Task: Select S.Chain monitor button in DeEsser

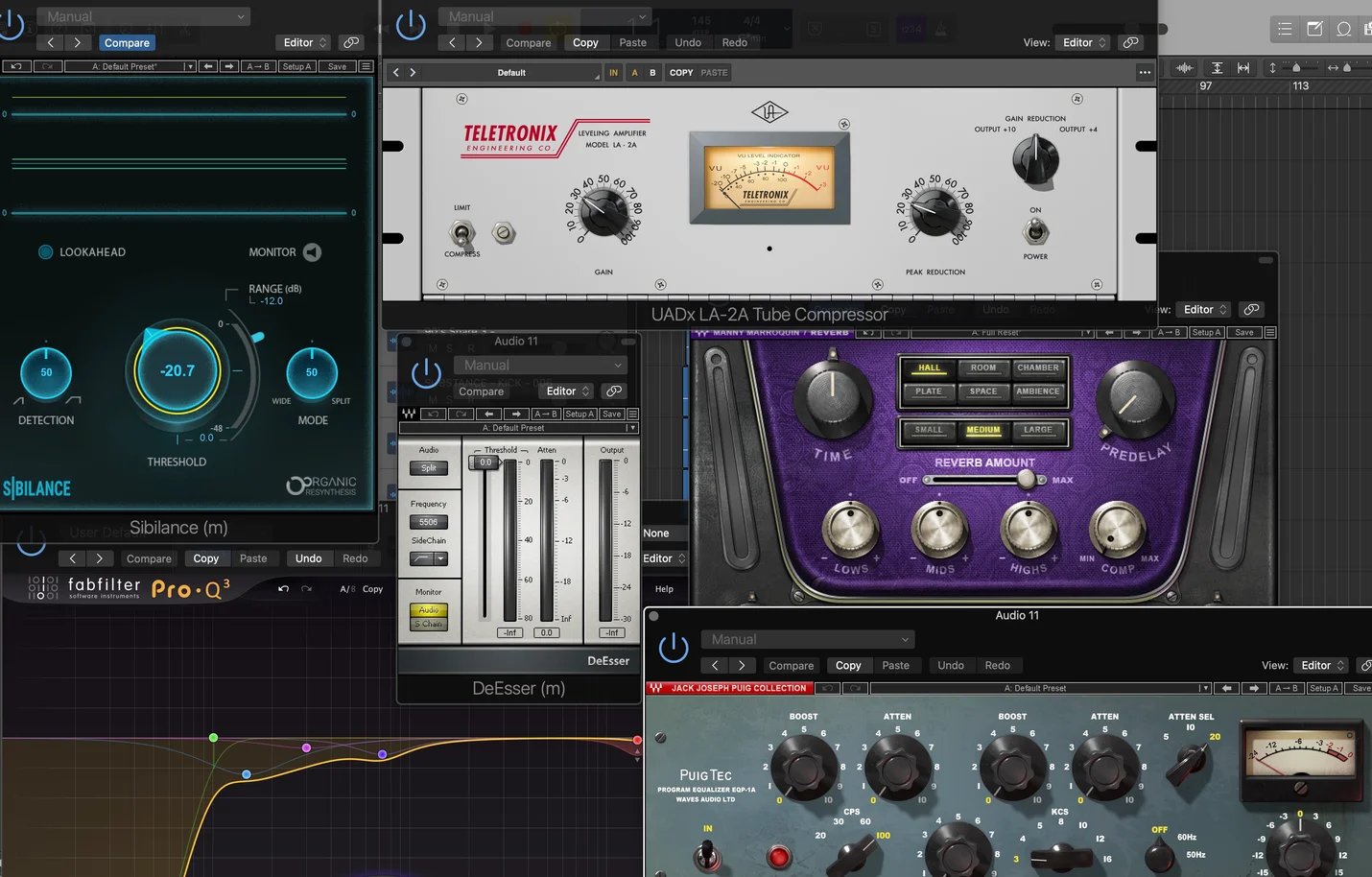Action: tap(429, 624)
